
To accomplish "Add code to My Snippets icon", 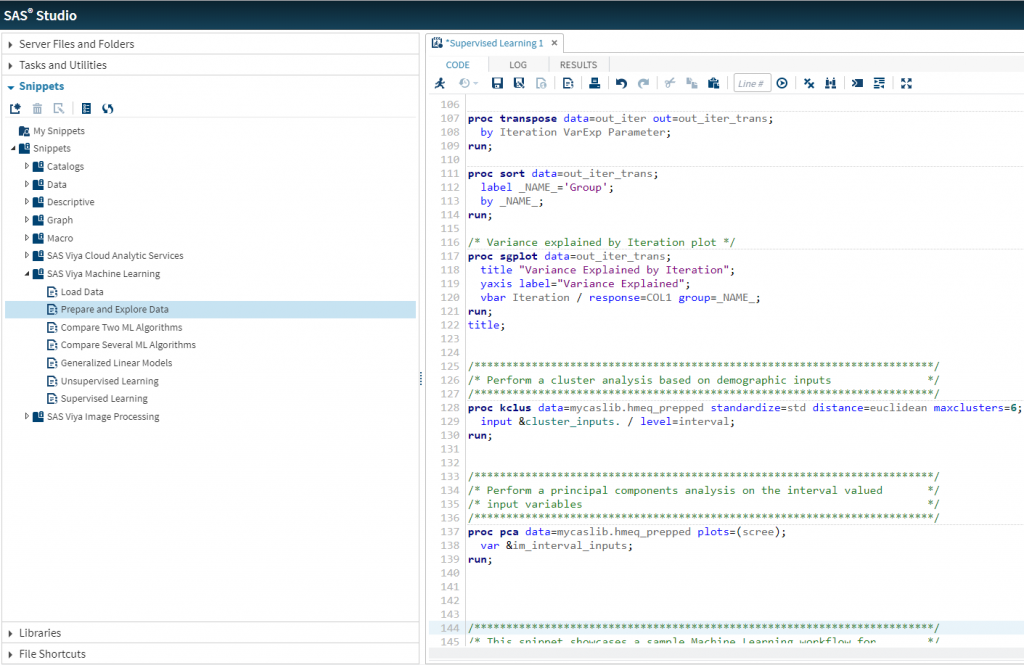I will [568, 83].
